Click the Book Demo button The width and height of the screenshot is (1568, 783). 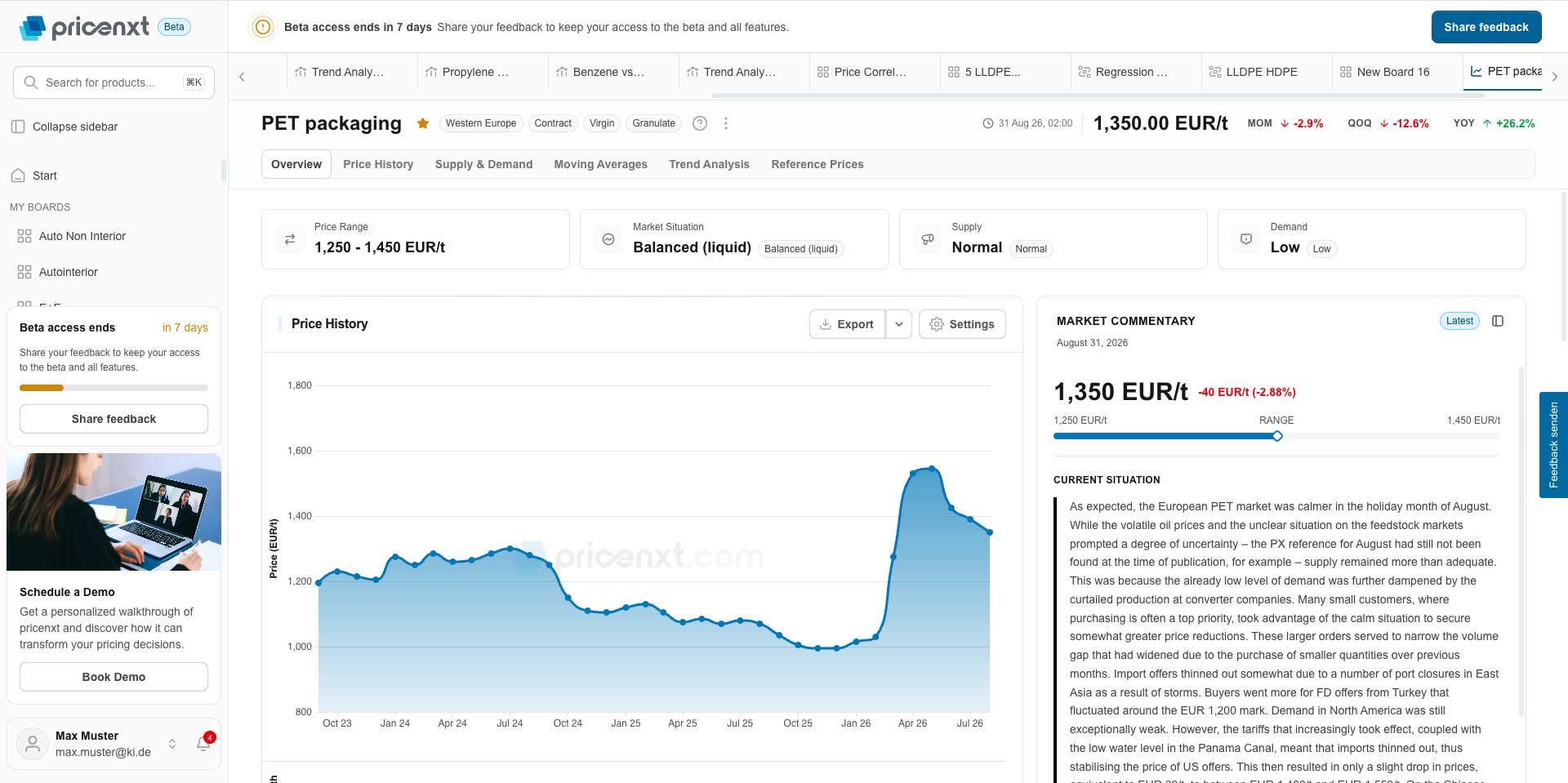point(114,677)
